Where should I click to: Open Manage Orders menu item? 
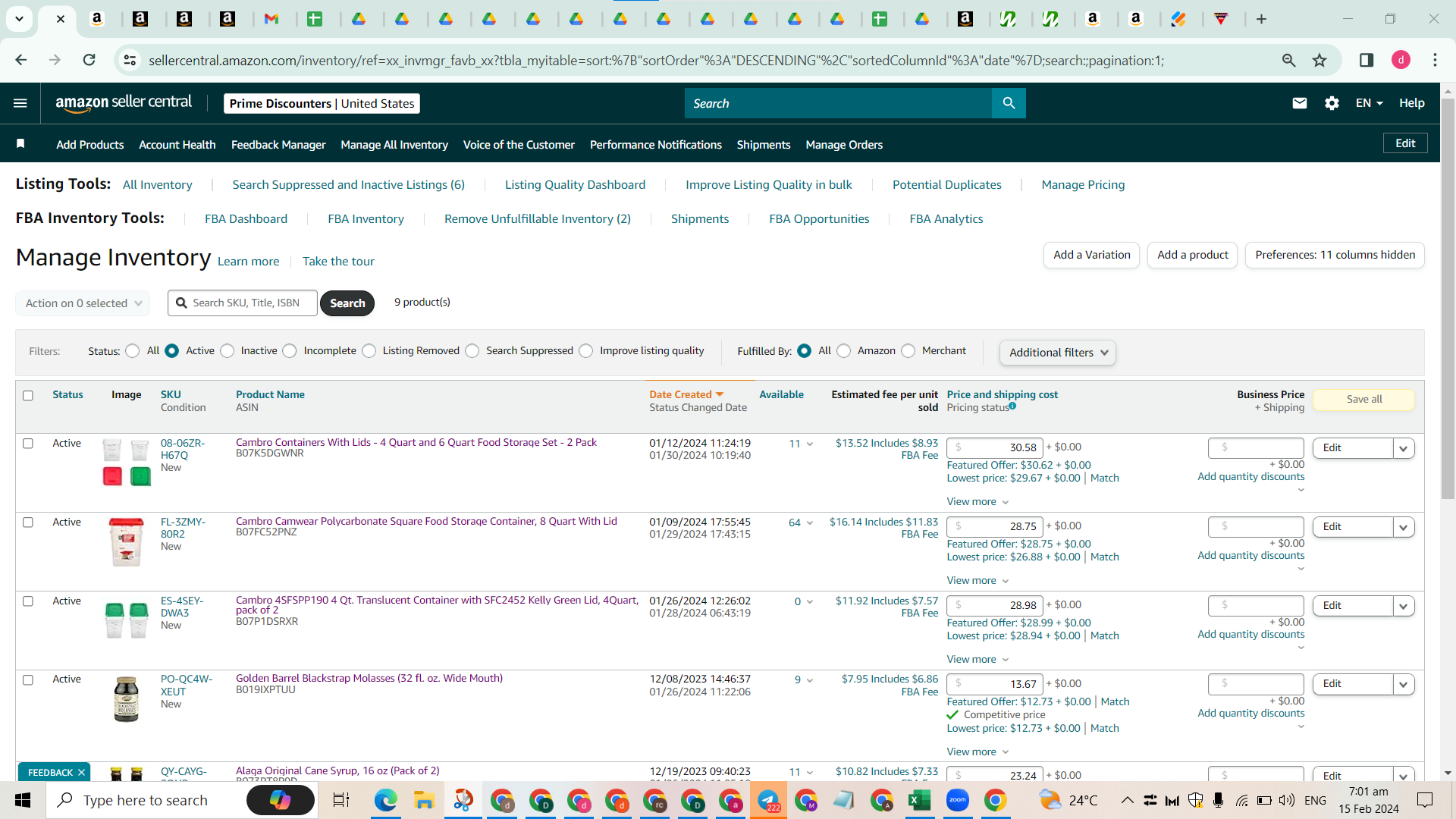(x=844, y=144)
